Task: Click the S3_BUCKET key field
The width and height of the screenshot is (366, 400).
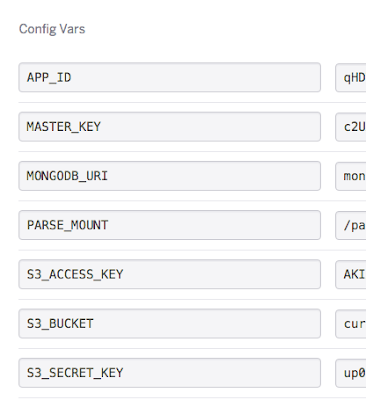Action: coord(170,324)
